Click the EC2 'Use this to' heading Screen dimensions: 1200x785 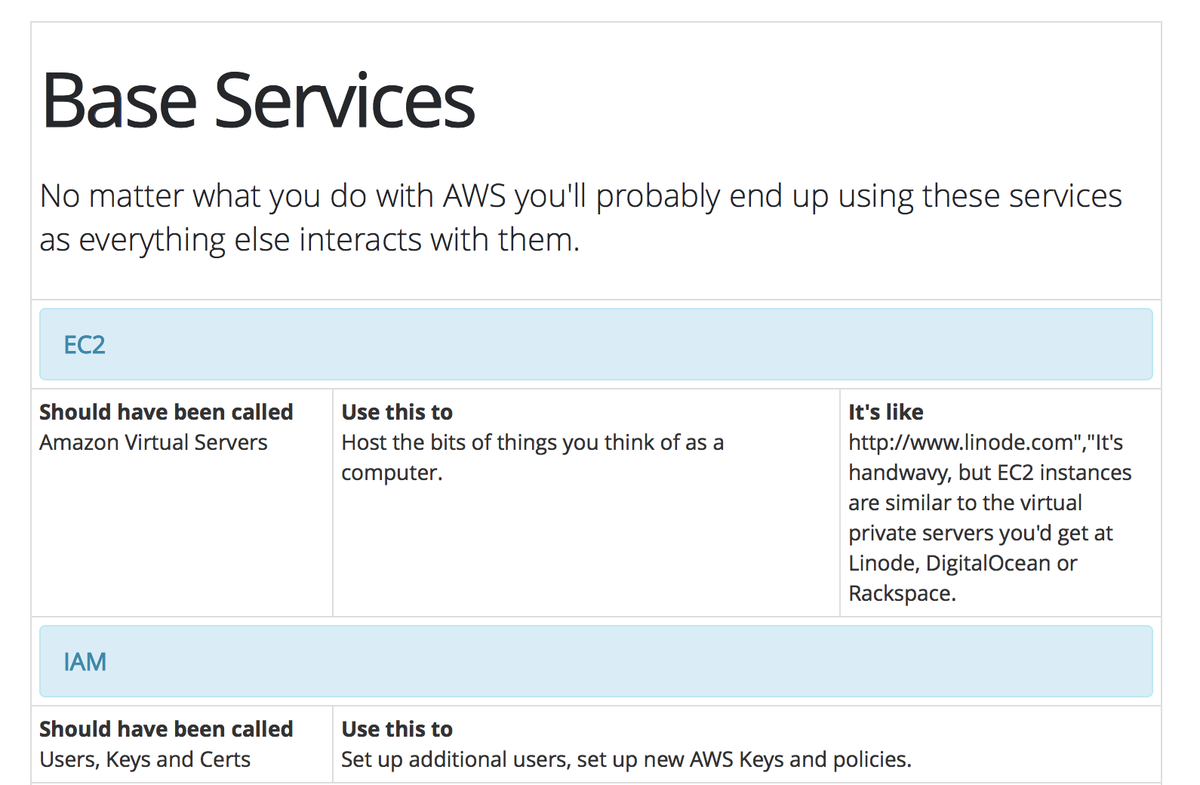coord(396,411)
